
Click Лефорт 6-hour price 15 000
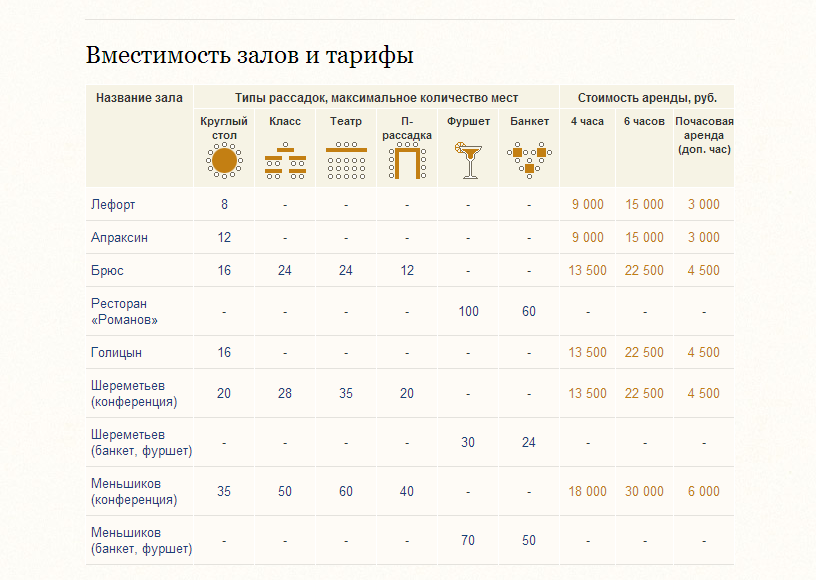(x=644, y=204)
